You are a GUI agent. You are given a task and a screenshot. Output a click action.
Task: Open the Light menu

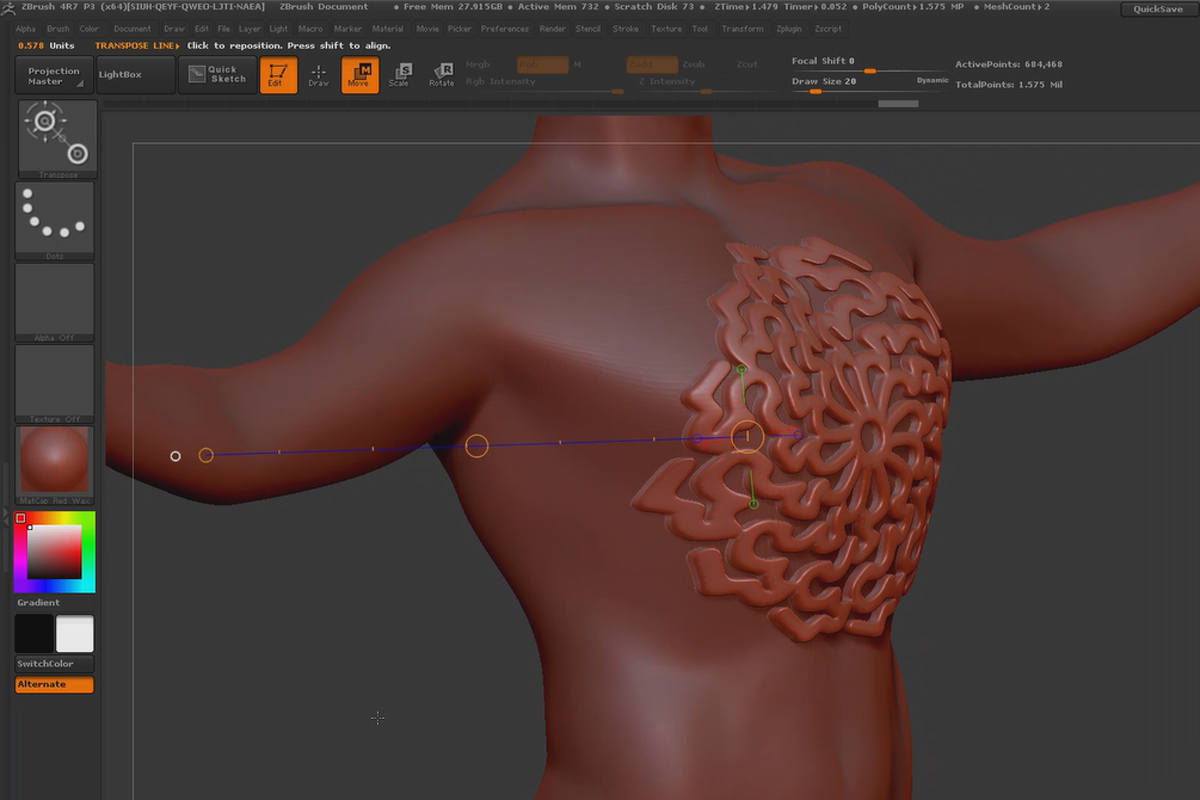coord(279,29)
